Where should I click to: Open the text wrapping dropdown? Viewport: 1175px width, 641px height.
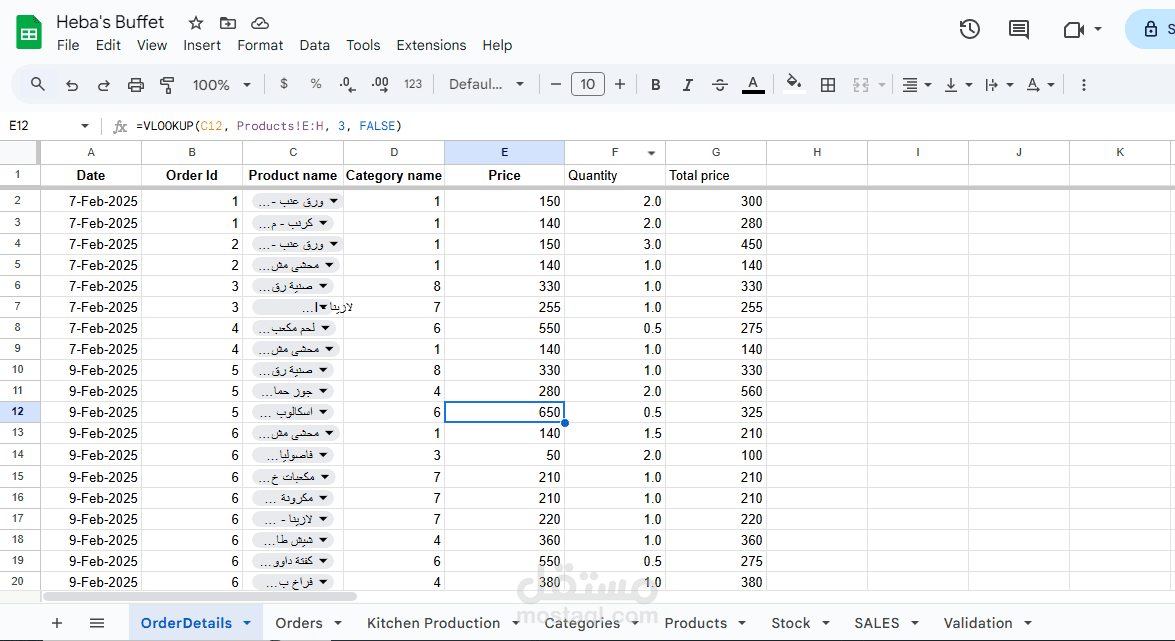point(999,85)
